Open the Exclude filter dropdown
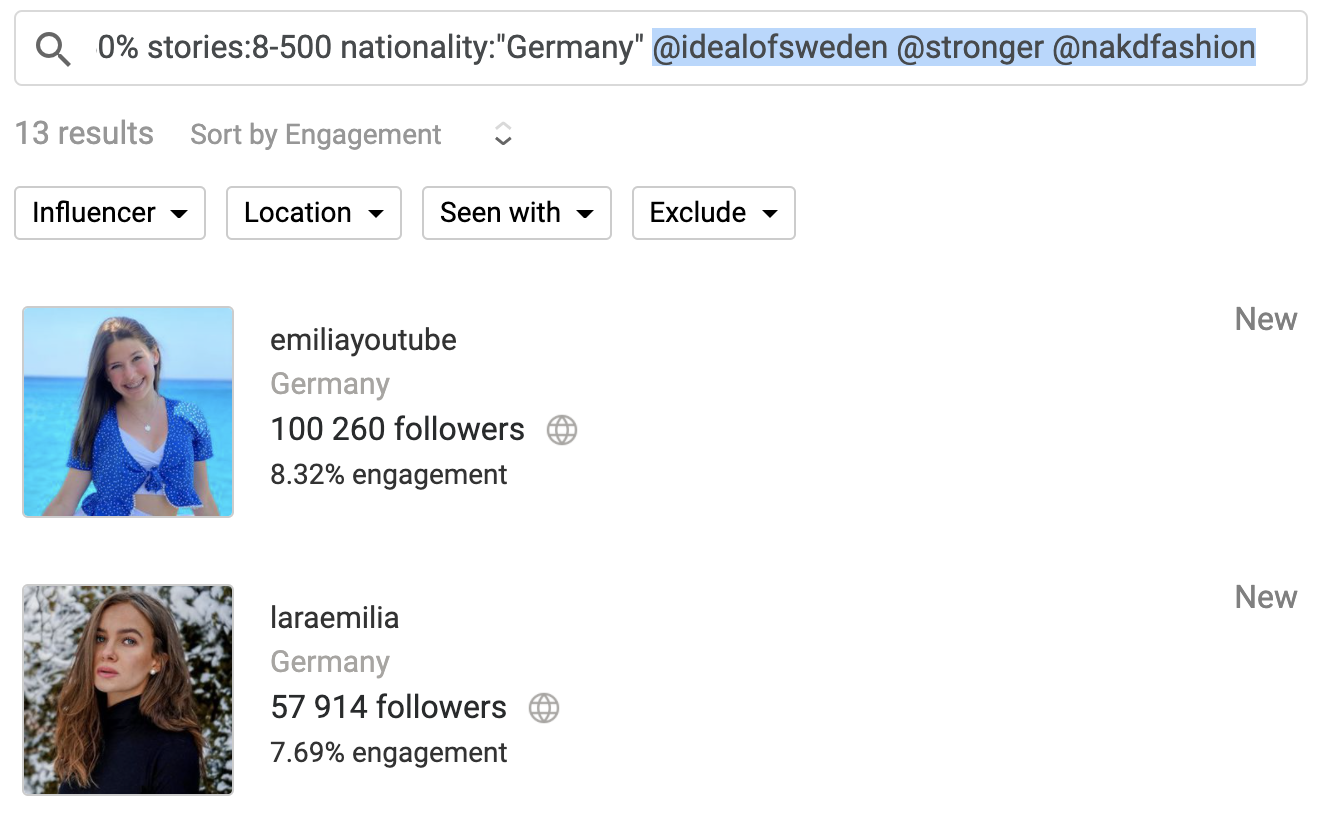The height and width of the screenshot is (820, 1328). [714, 212]
